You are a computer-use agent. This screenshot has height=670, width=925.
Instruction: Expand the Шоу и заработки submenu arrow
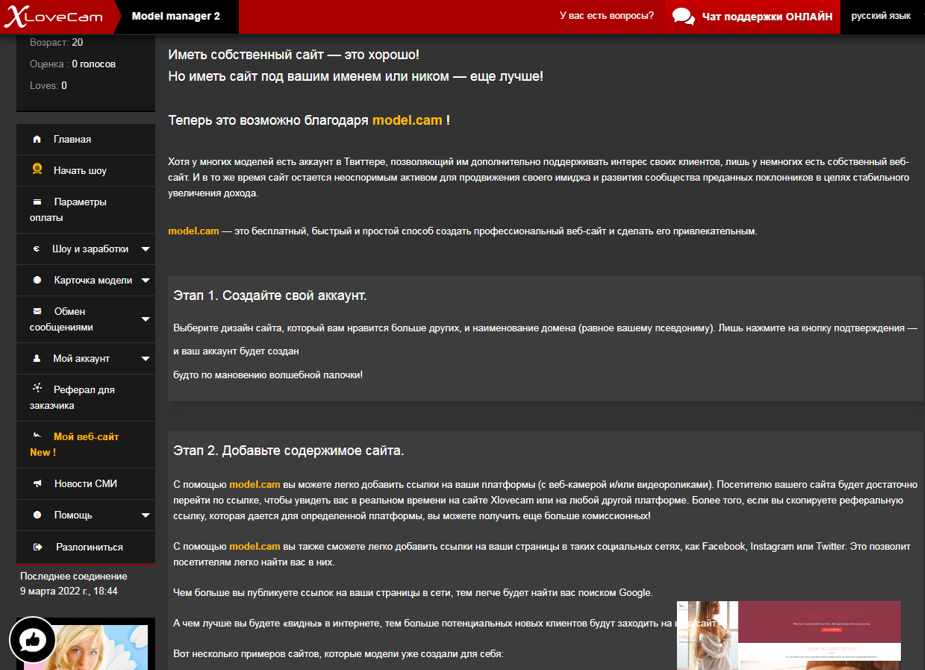(x=146, y=249)
